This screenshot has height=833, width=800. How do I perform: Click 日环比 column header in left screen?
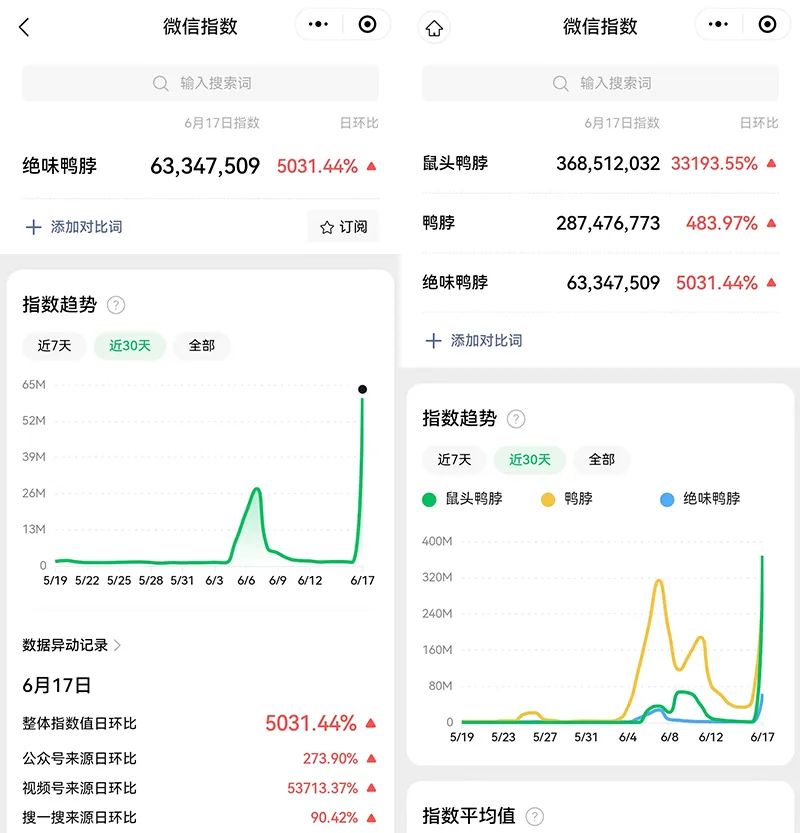point(359,123)
